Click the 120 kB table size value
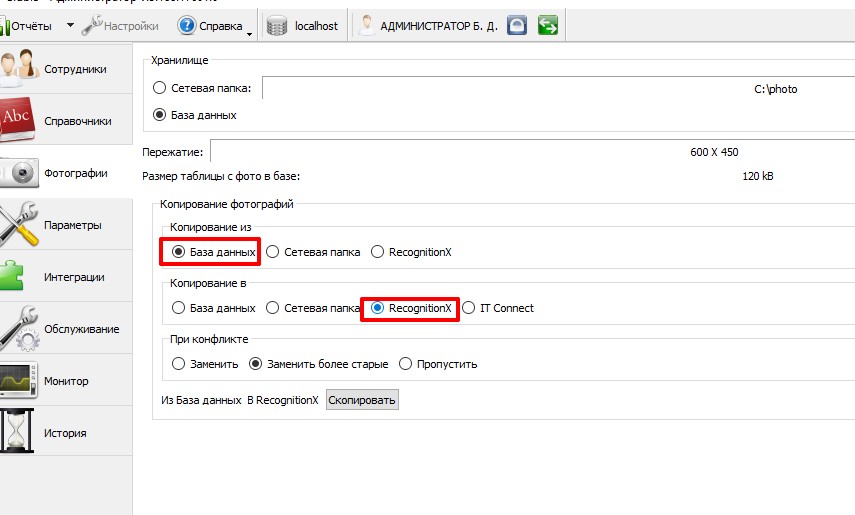855x515 pixels. coord(758,176)
